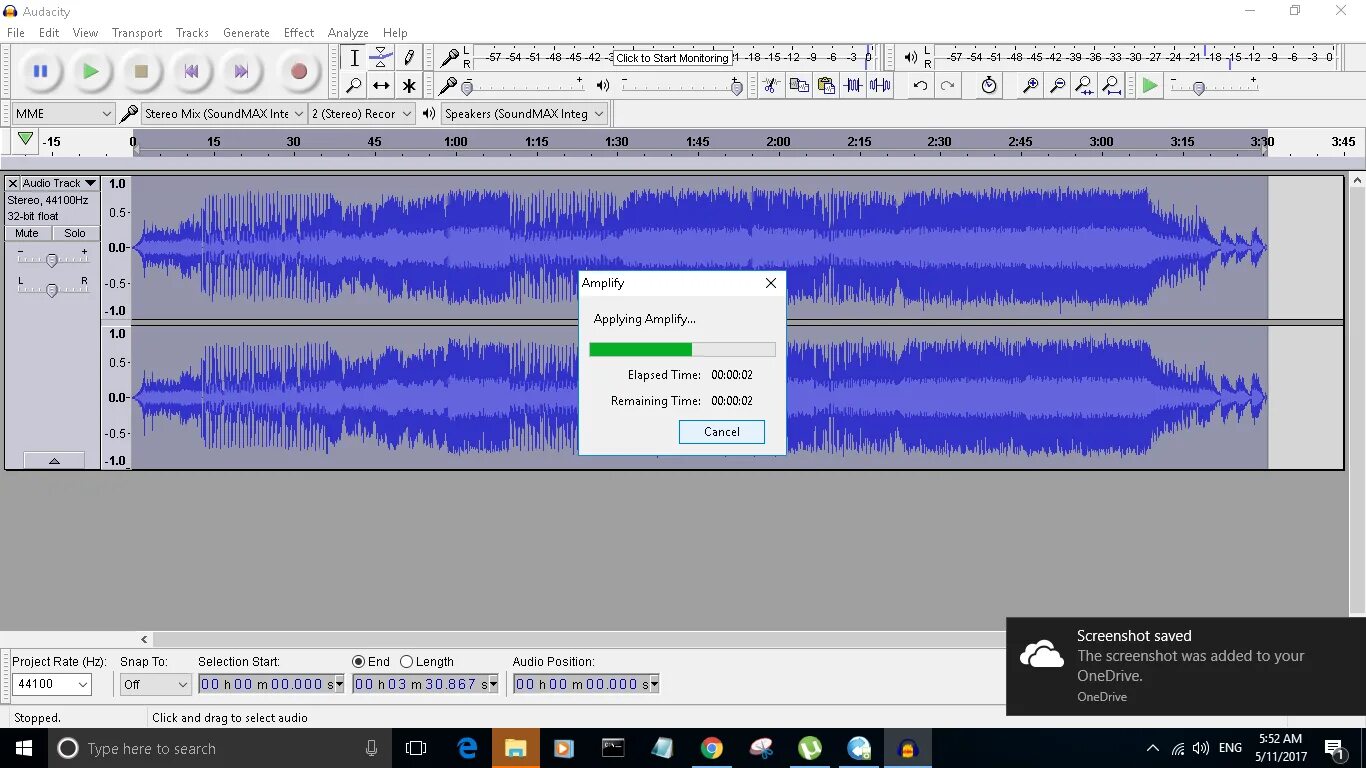Open the 2 (Stereo) recording channels dropdown
The width and height of the screenshot is (1366, 768).
click(361, 114)
